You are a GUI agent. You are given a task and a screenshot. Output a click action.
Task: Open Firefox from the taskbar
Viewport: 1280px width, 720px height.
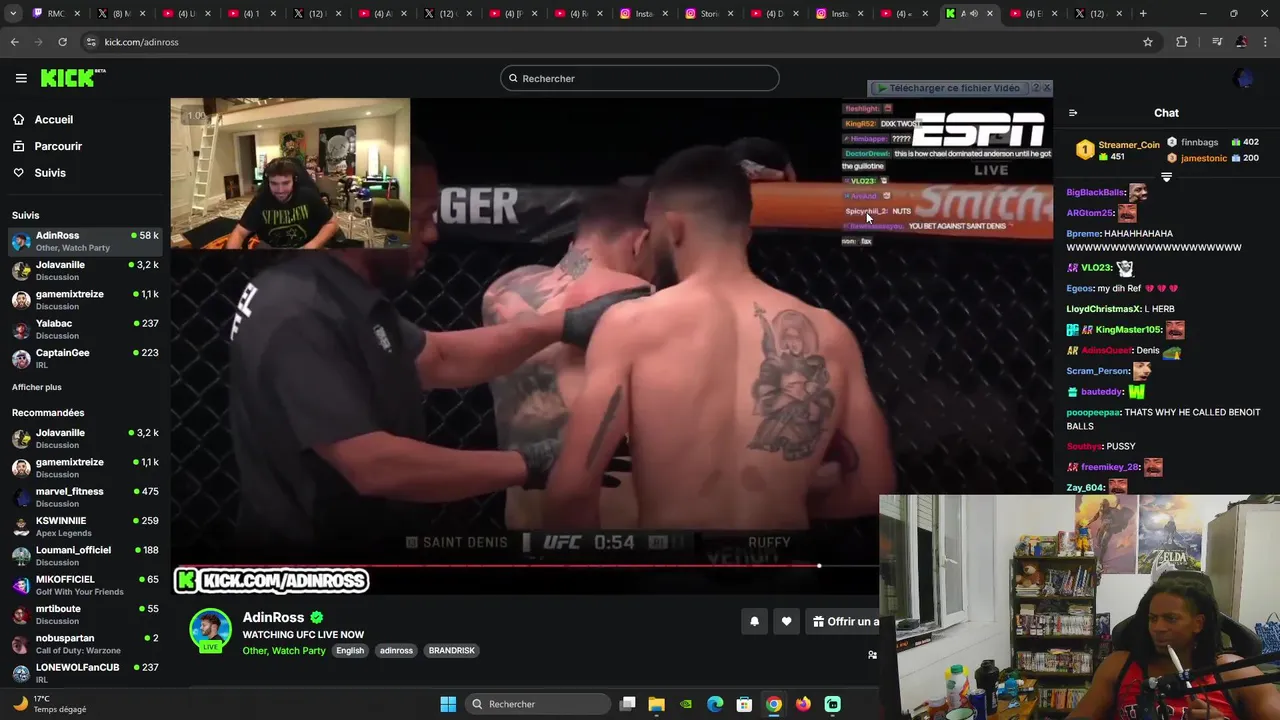coord(803,704)
